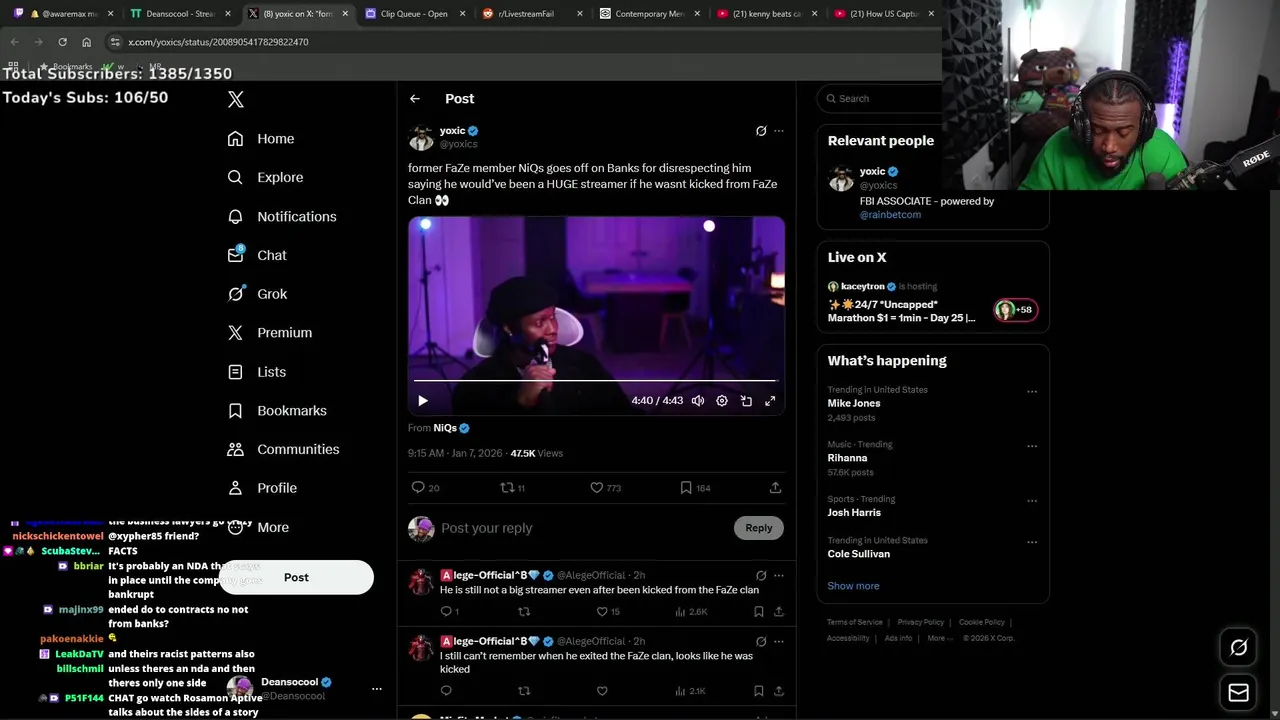Open more options on yoxic's post
The height and width of the screenshot is (720, 1280).
[779, 131]
